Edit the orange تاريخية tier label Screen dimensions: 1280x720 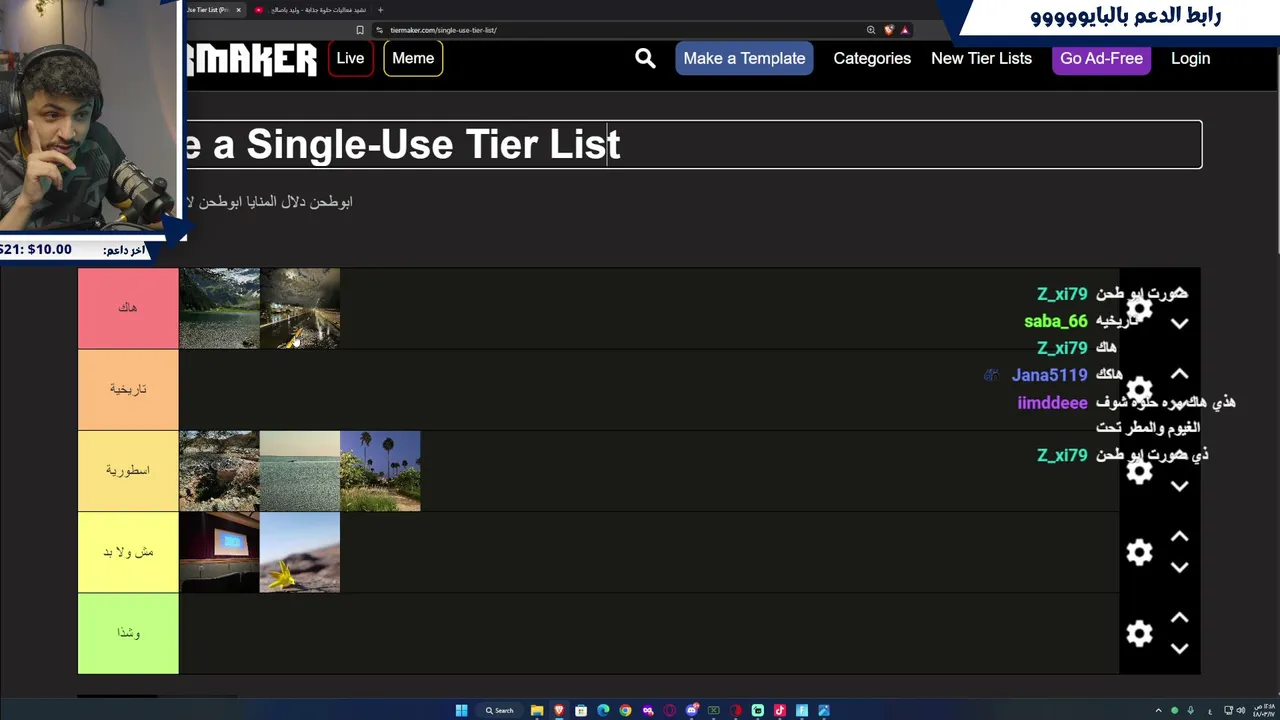coord(128,389)
